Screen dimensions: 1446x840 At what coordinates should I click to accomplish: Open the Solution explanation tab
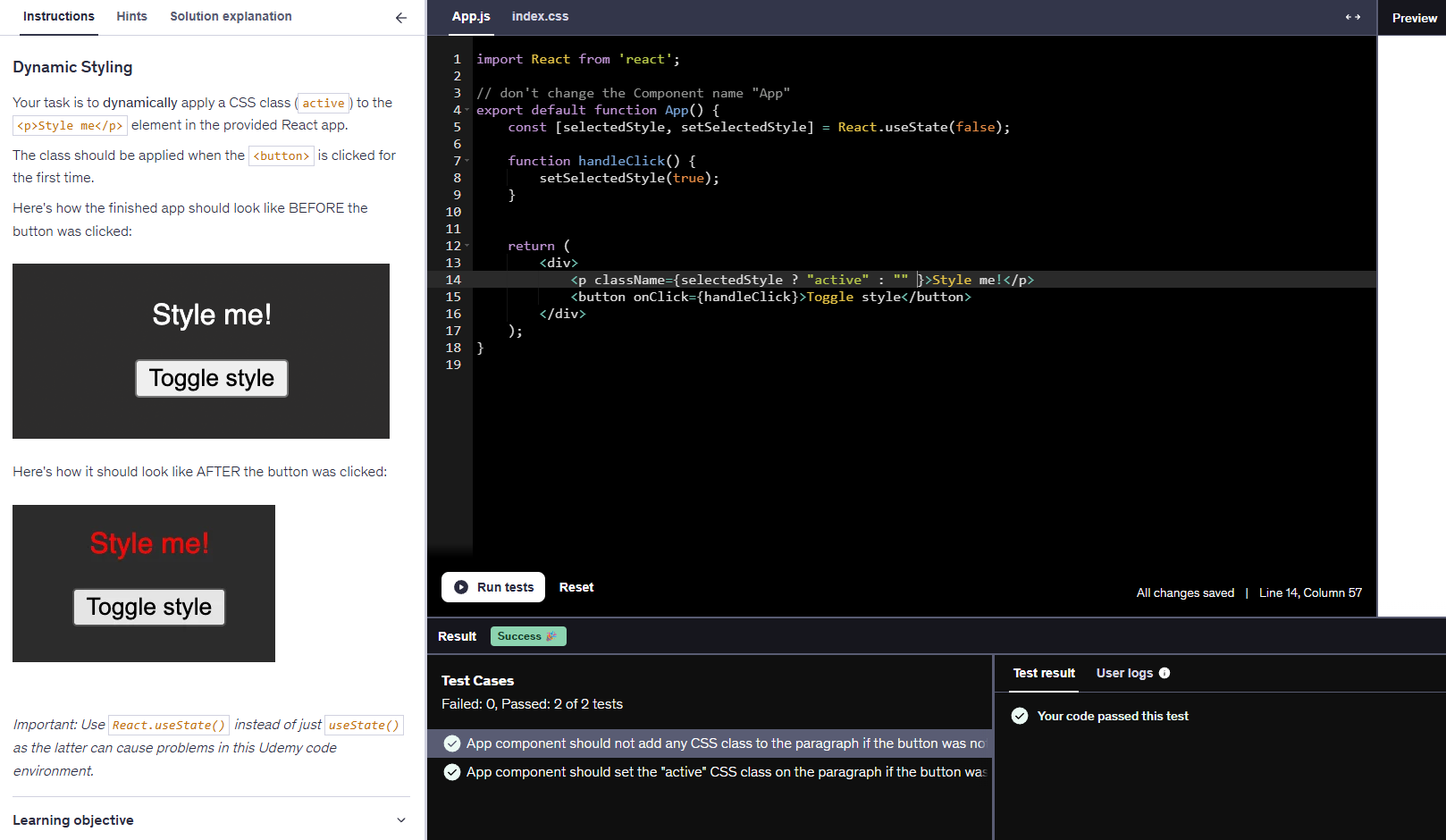tap(231, 16)
